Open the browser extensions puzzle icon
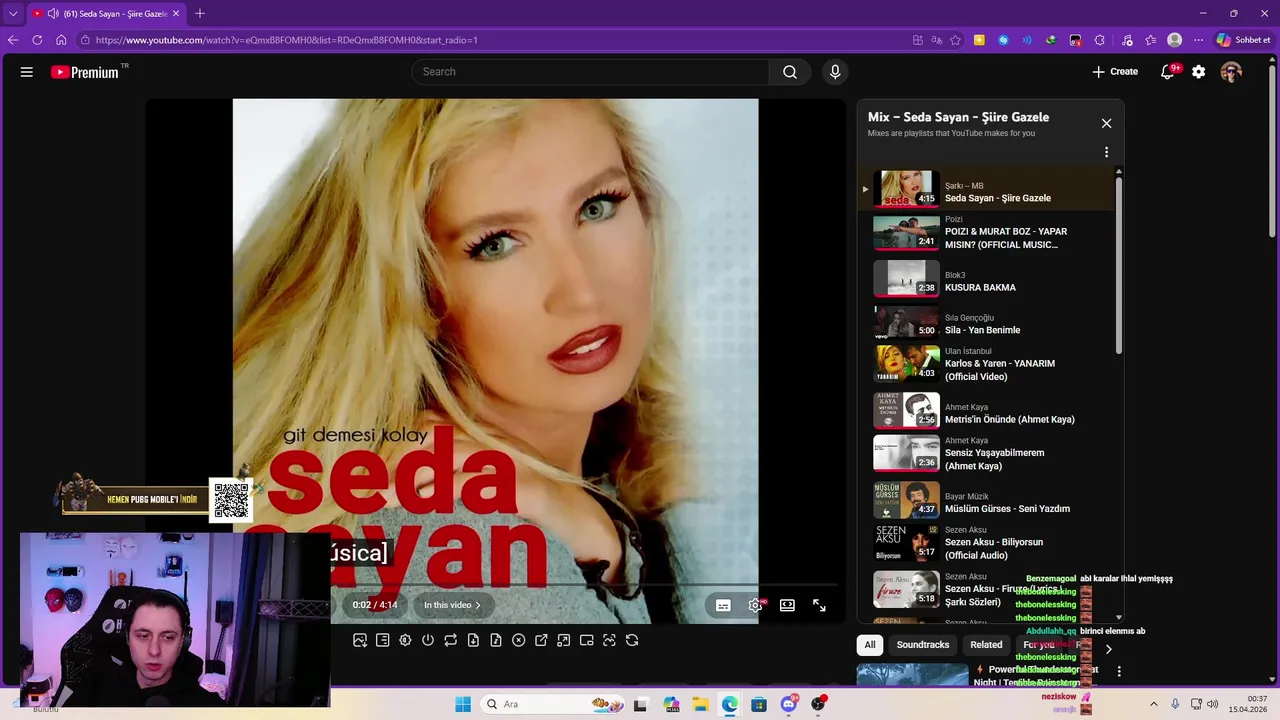The height and width of the screenshot is (720, 1280). [1099, 40]
